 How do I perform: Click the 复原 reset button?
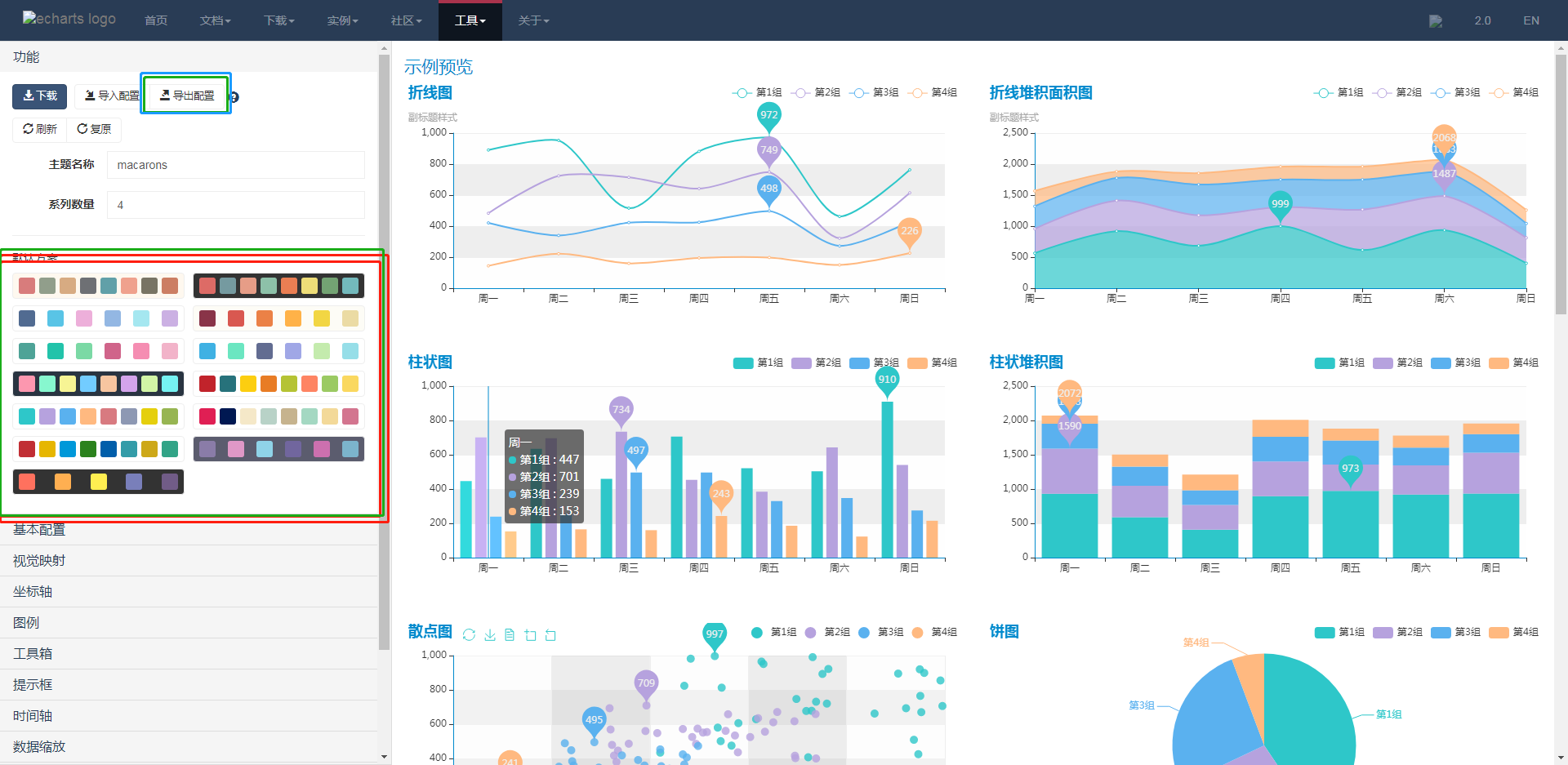(94, 129)
